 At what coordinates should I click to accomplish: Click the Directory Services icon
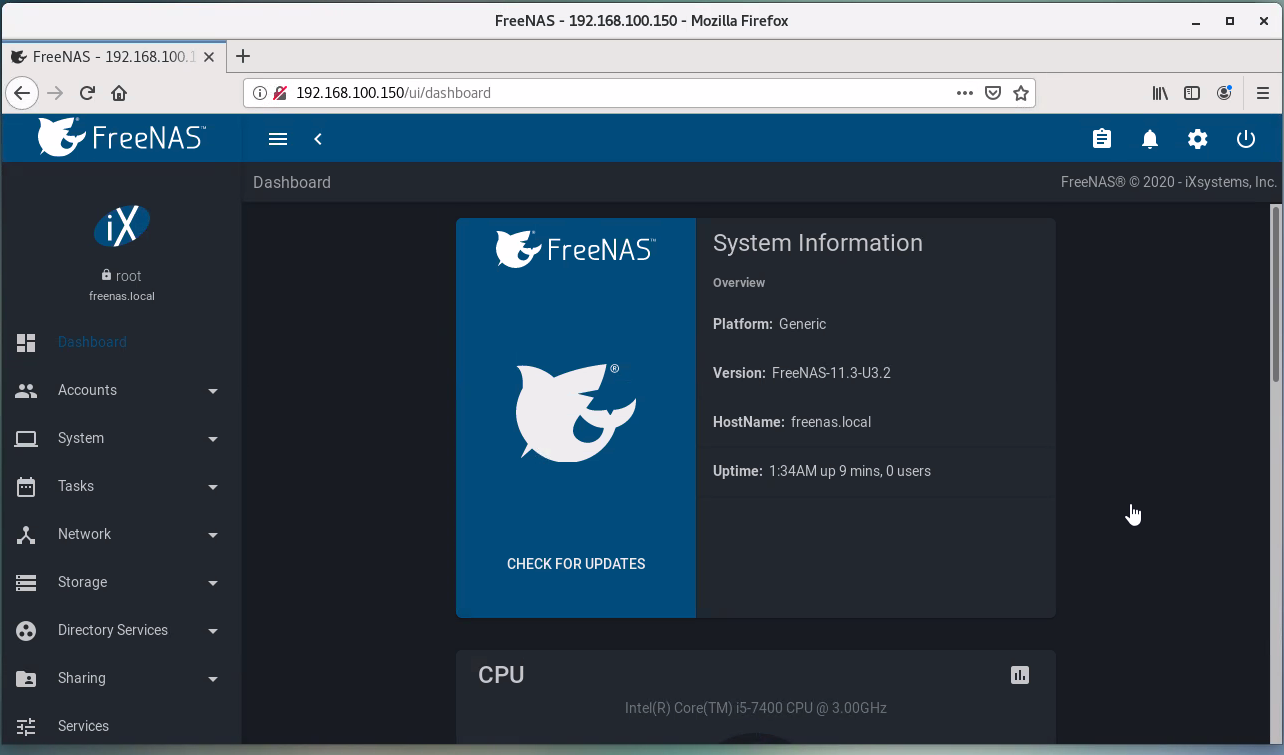(x=26, y=630)
